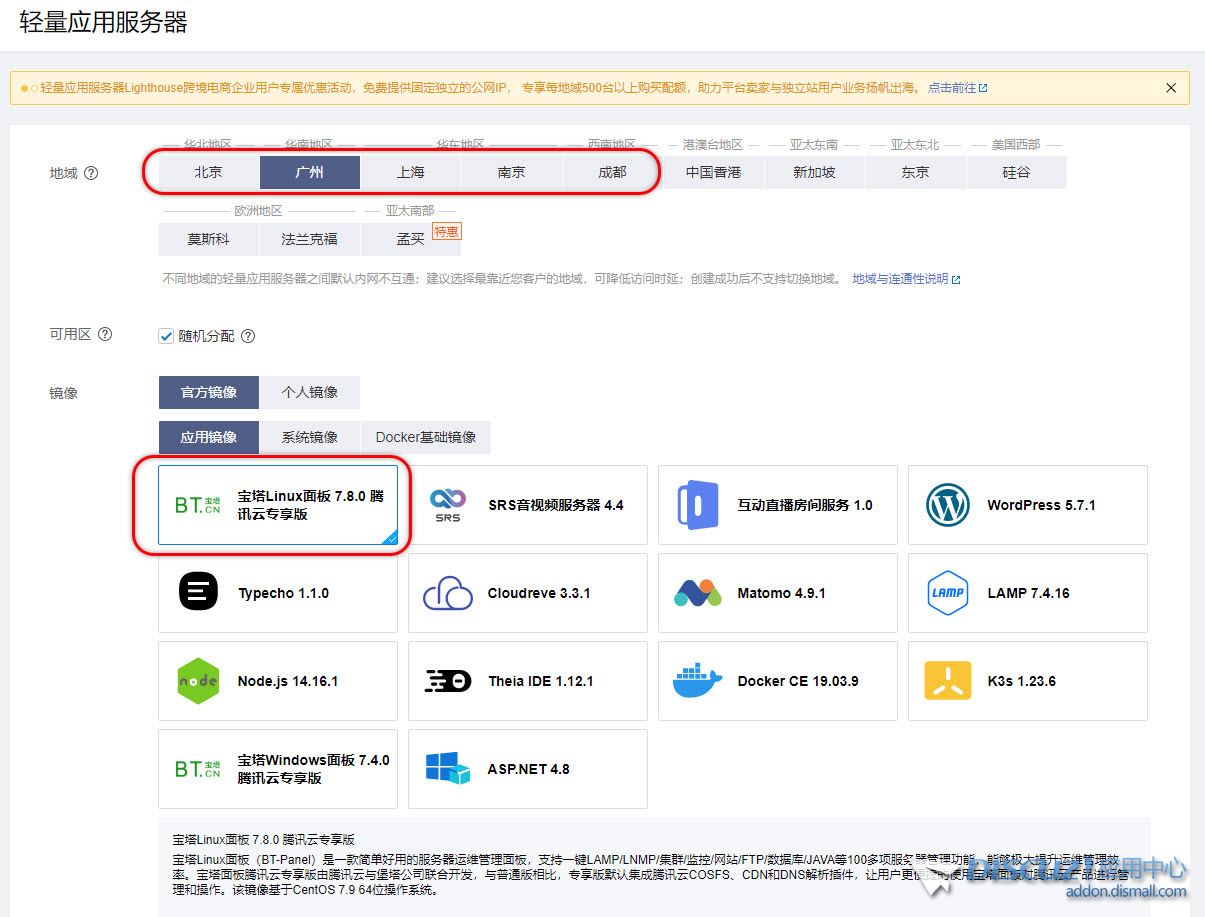The image size is (1205, 917).
Task: Choose the Theia IDE 1.12.1 image card
Action: (528, 681)
